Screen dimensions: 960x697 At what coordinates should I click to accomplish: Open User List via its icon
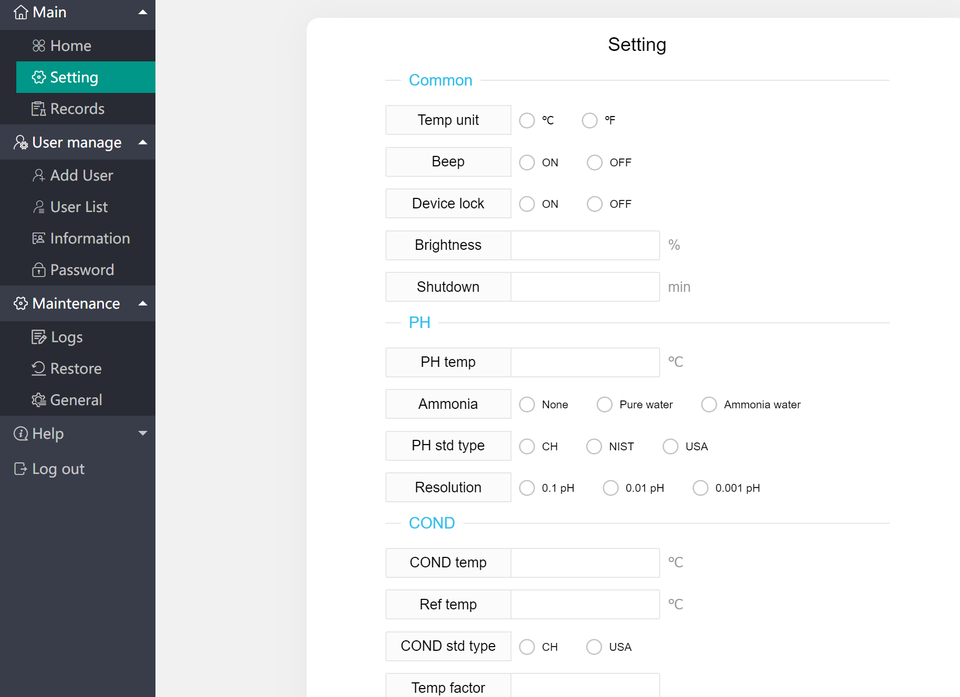[x=39, y=207]
